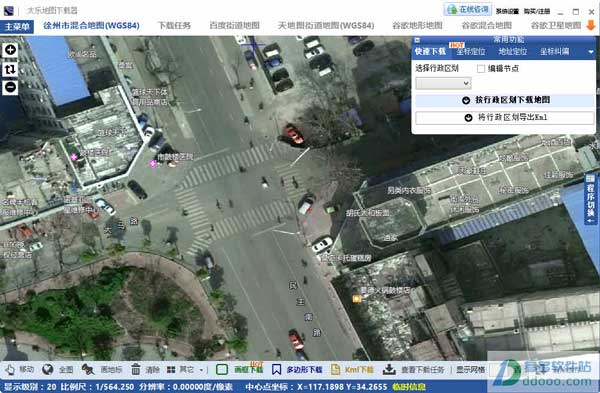Viewport: 600px width, 393px height.
Task: Open the 坐标定位 coordinate locate tab
Action: click(x=471, y=52)
